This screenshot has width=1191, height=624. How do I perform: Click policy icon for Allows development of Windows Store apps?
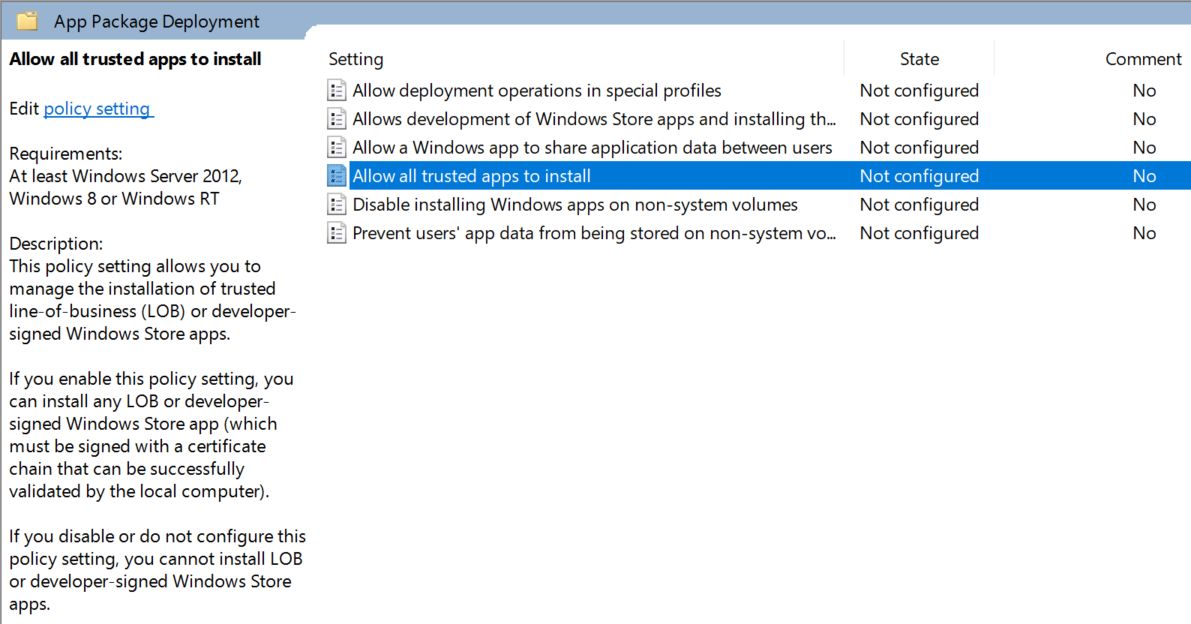coord(336,119)
